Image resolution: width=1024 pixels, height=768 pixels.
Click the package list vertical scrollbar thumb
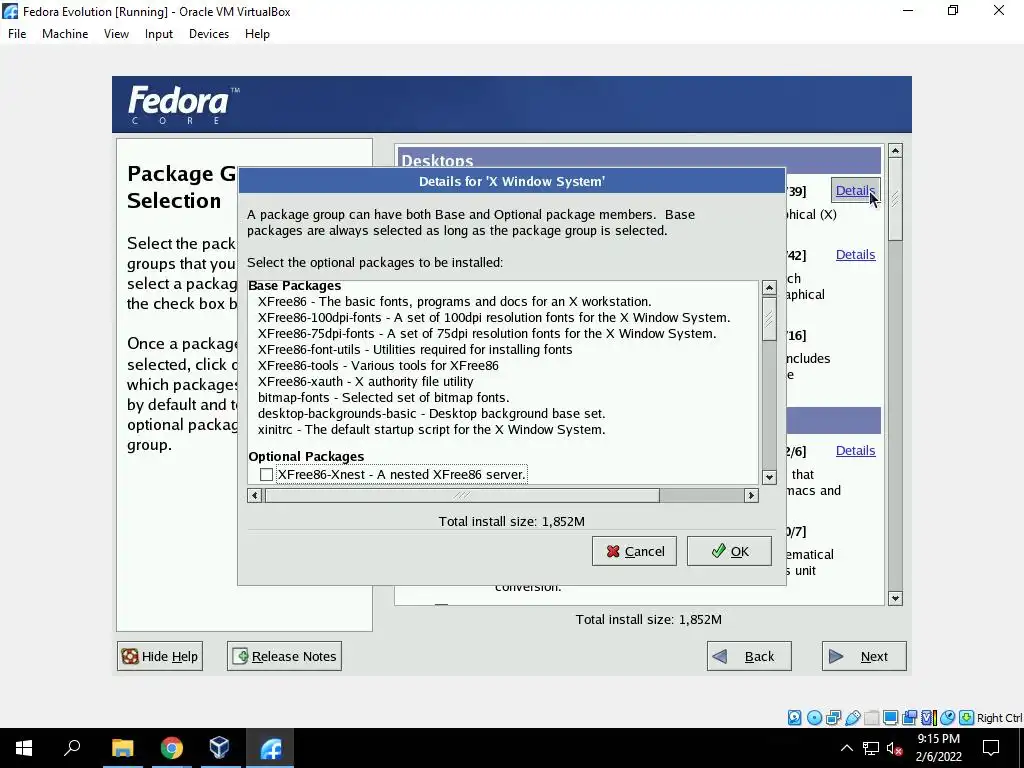[769, 318]
